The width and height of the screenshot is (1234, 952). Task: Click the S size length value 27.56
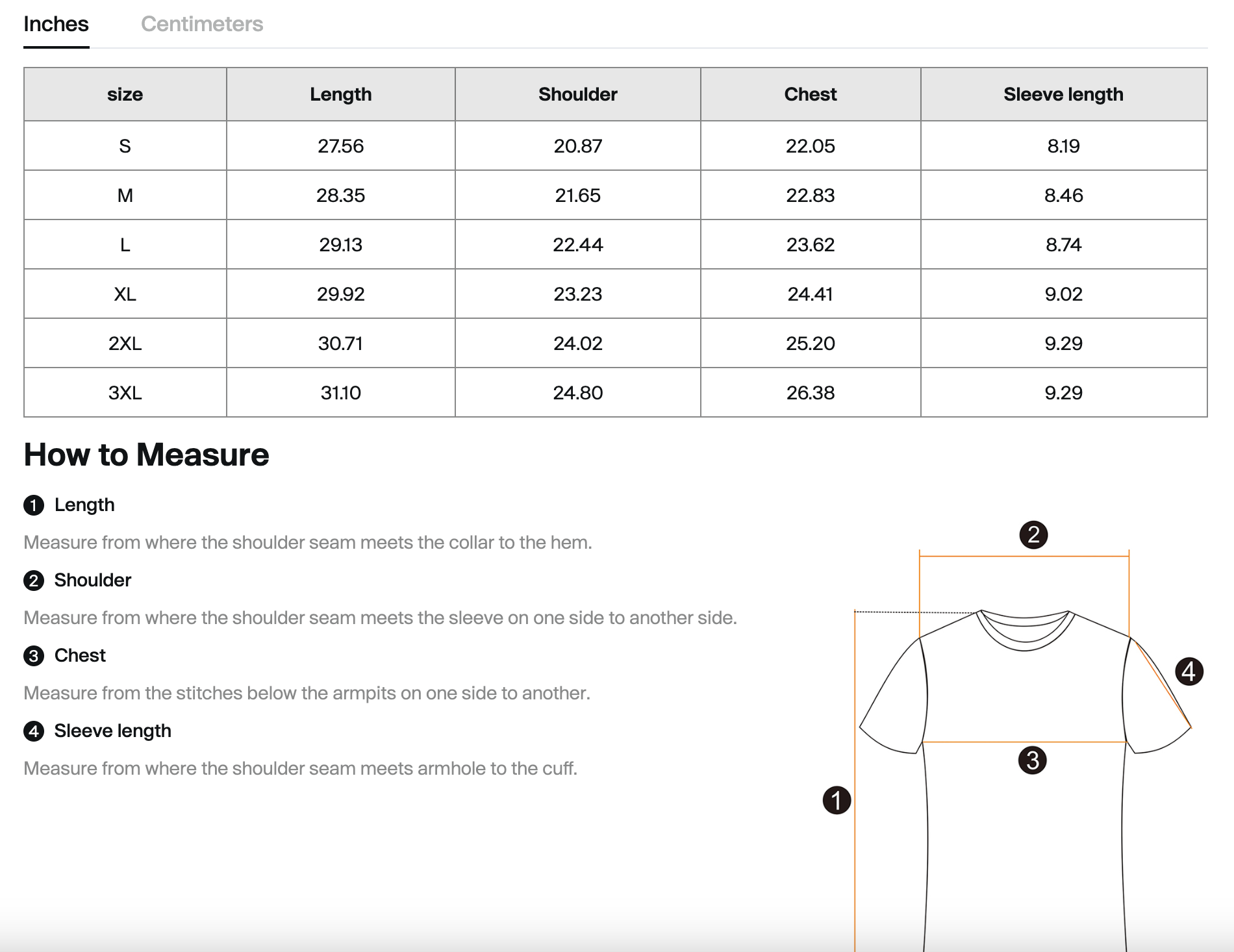point(340,146)
